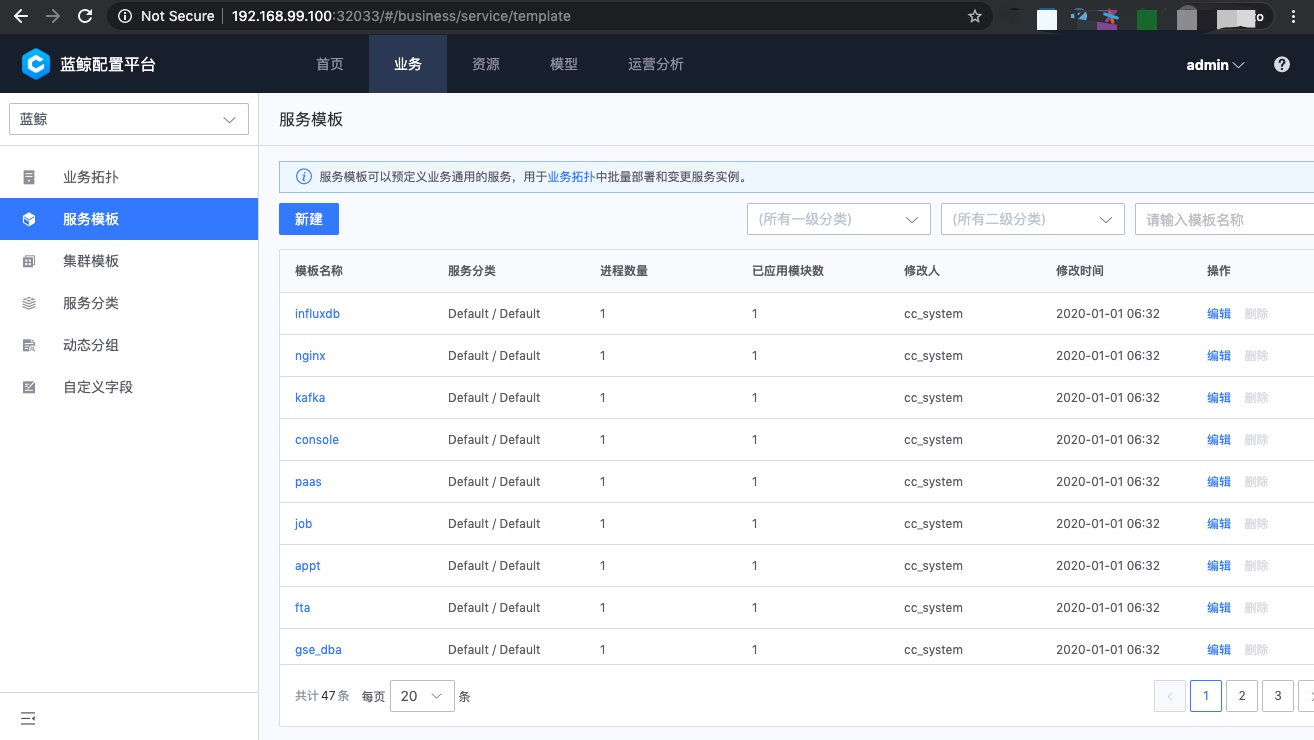1314x740 pixels.
Task: Open the help question mark icon
Action: click(x=1282, y=65)
